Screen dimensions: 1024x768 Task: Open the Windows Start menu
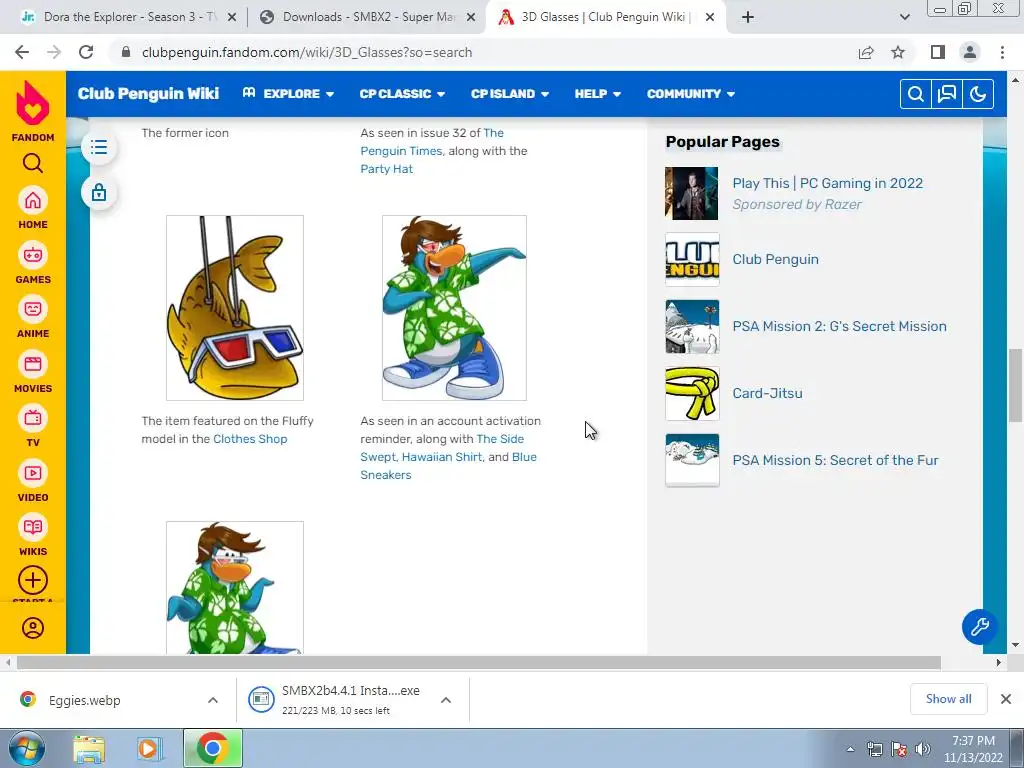point(27,749)
